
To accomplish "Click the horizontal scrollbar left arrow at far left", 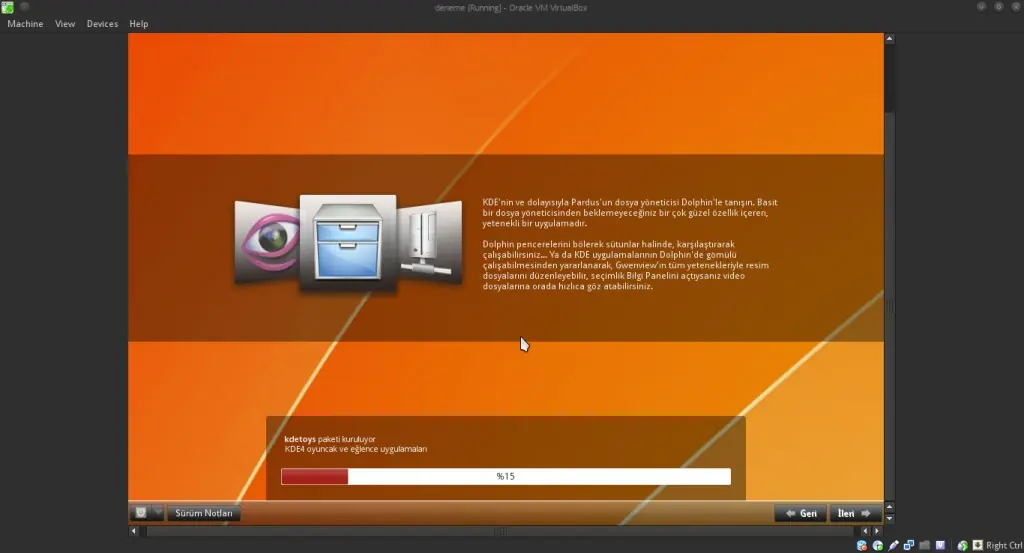I will (x=134, y=531).
